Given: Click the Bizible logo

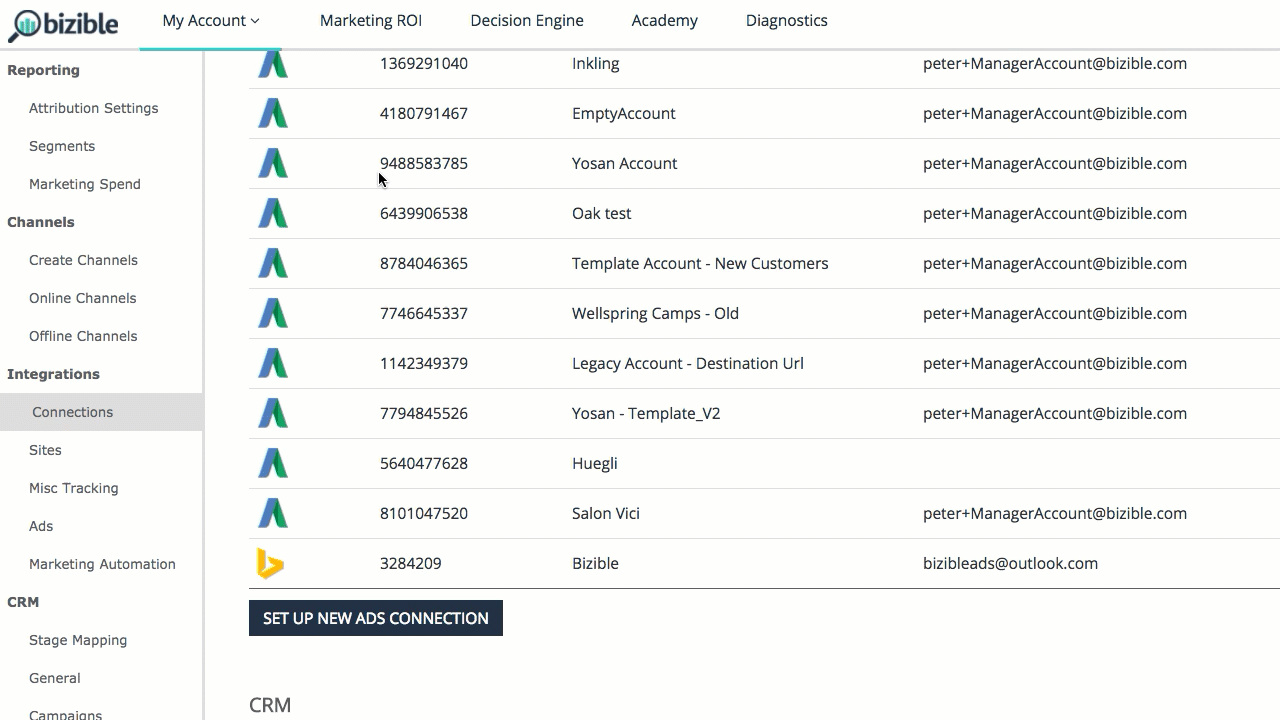Looking at the screenshot, I should (x=63, y=21).
